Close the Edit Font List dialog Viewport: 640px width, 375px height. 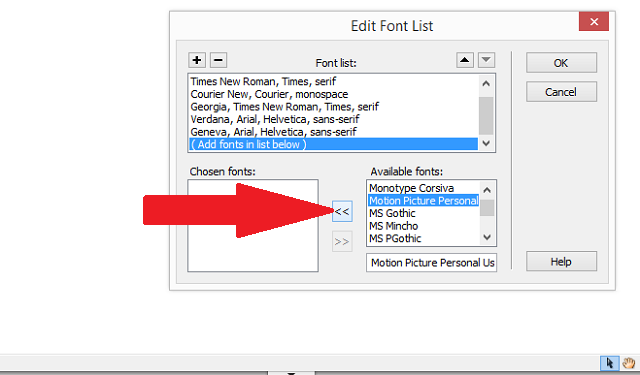[594, 22]
